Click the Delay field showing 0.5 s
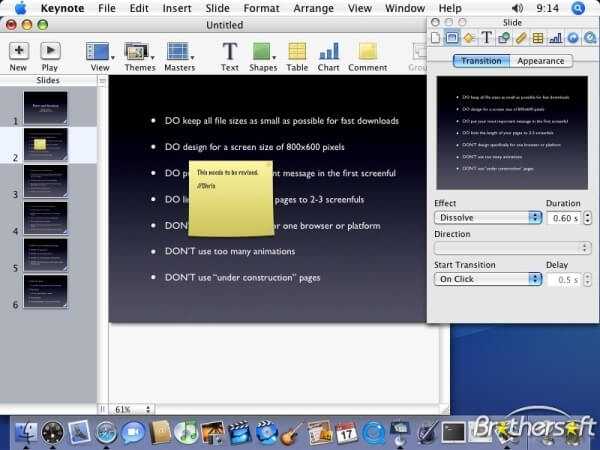The width and height of the screenshot is (600, 450). pos(564,280)
